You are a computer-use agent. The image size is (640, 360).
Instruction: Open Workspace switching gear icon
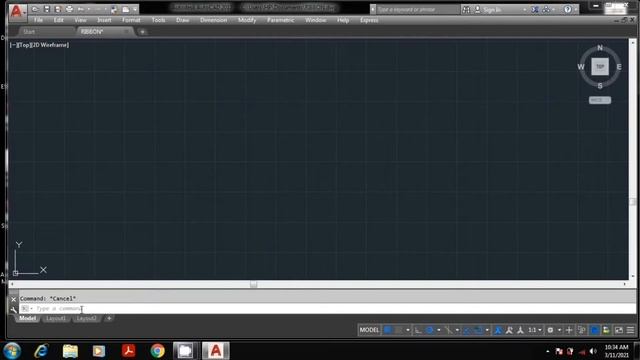[550, 330]
